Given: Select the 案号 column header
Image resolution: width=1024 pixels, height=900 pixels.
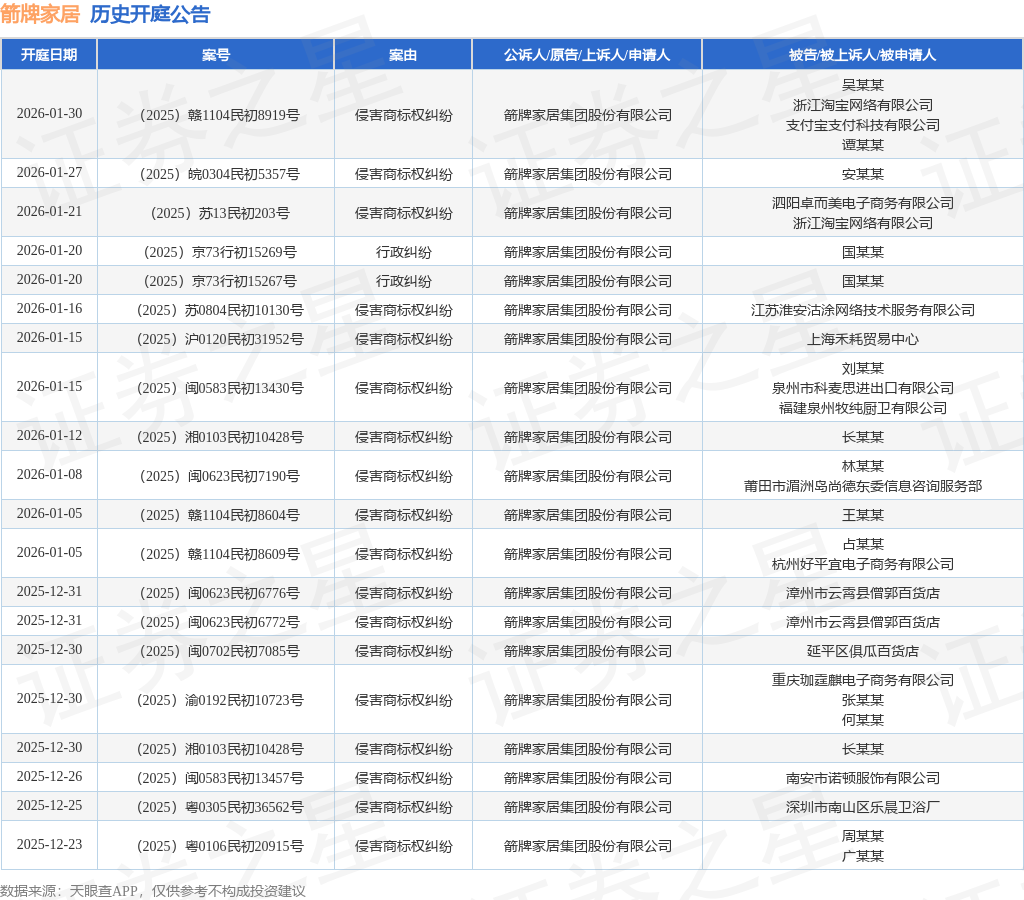Looking at the screenshot, I should [x=216, y=55].
